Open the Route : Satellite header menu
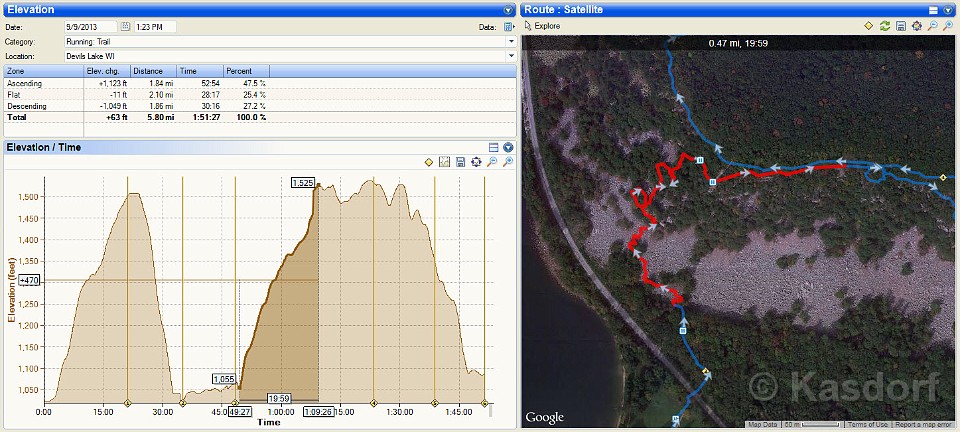 point(948,9)
